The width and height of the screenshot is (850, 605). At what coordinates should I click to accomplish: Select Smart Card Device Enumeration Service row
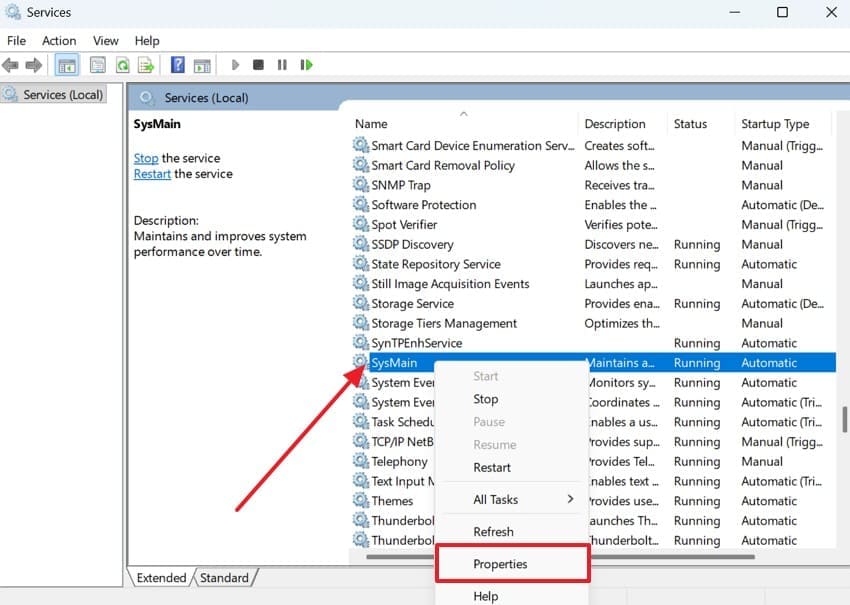(592, 145)
